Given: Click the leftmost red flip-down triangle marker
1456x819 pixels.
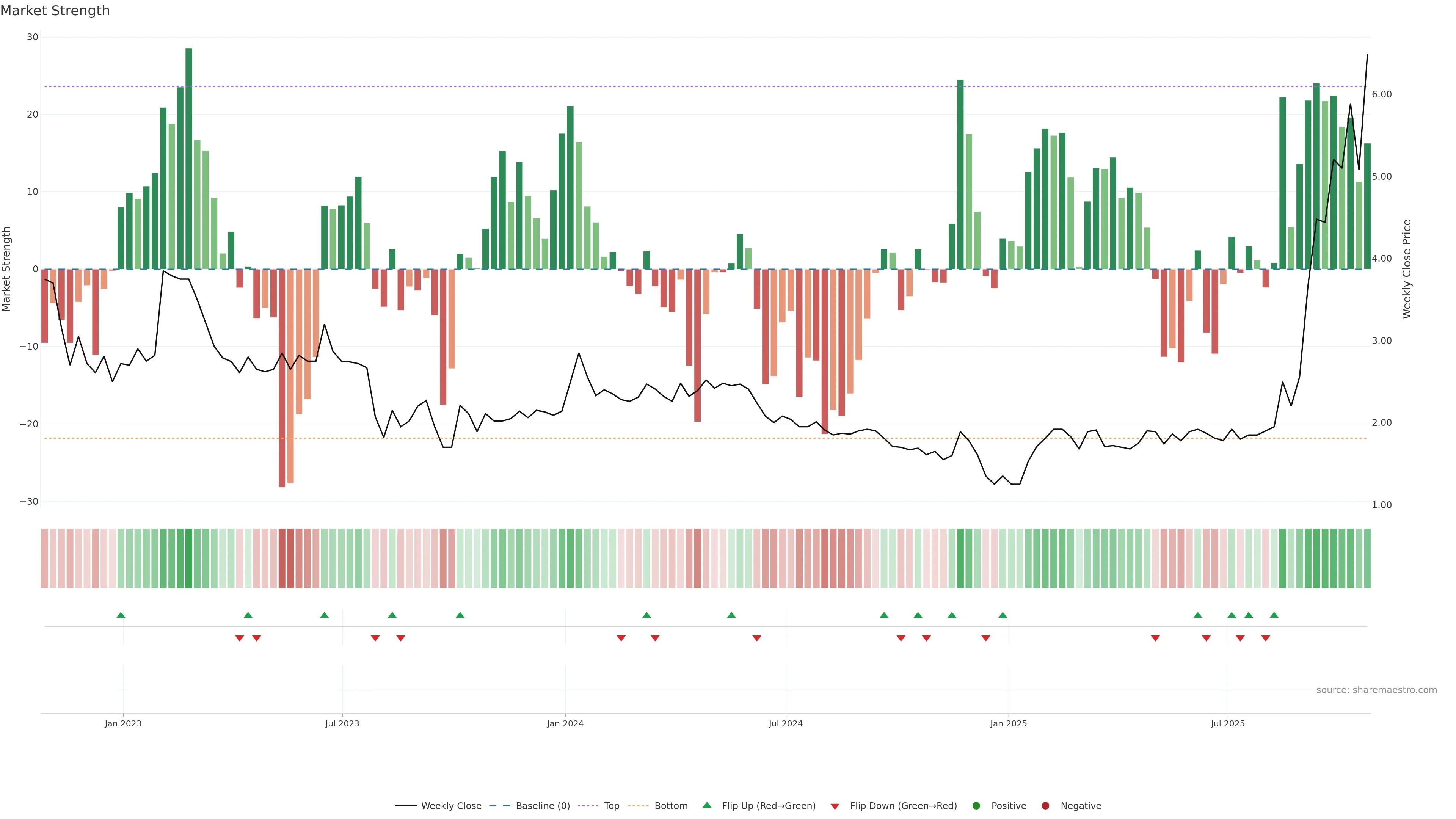Looking at the screenshot, I should point(240,638).
